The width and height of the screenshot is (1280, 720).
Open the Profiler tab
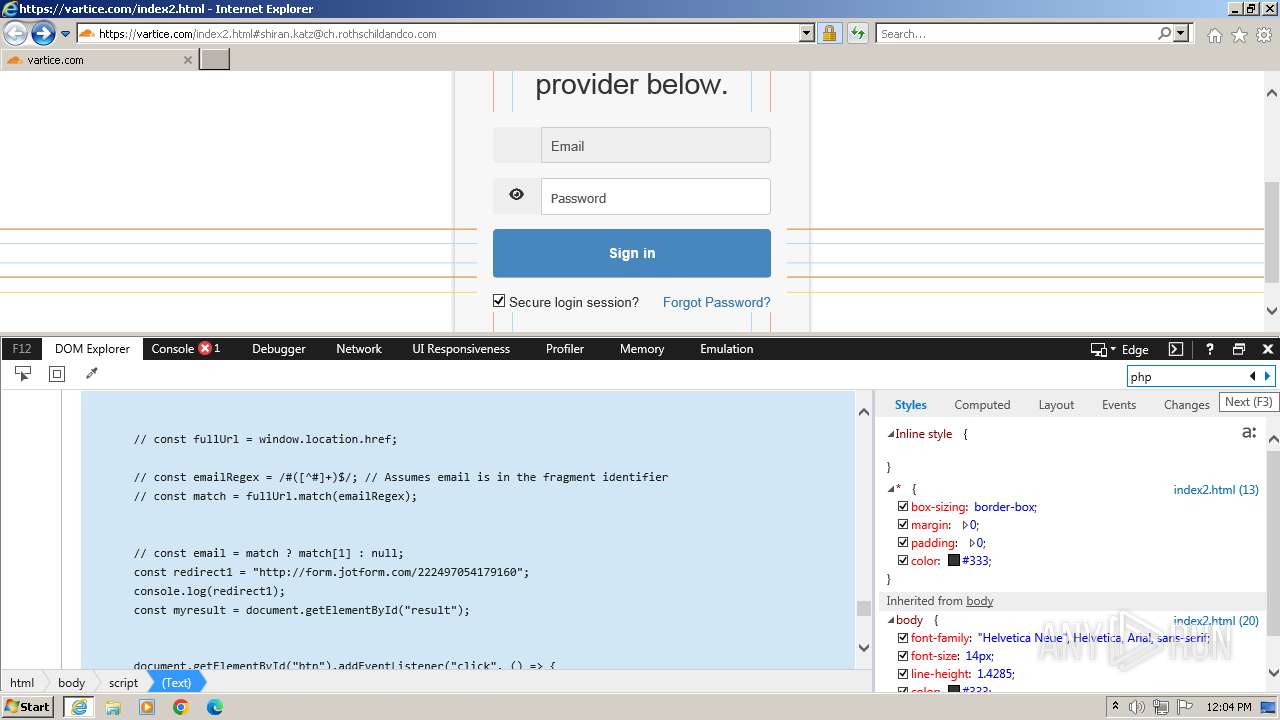tap(565, 349)
